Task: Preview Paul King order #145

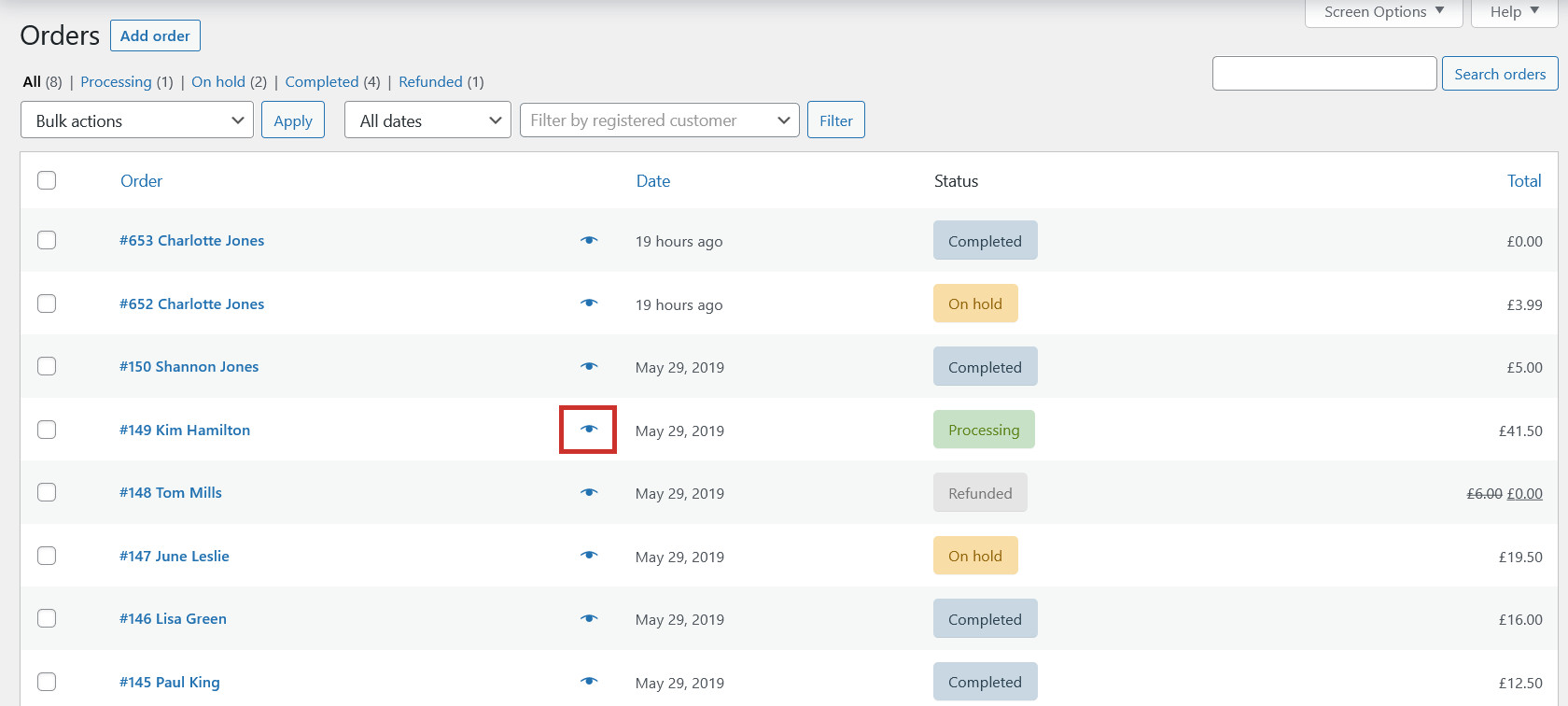Action: click(589, 682)
